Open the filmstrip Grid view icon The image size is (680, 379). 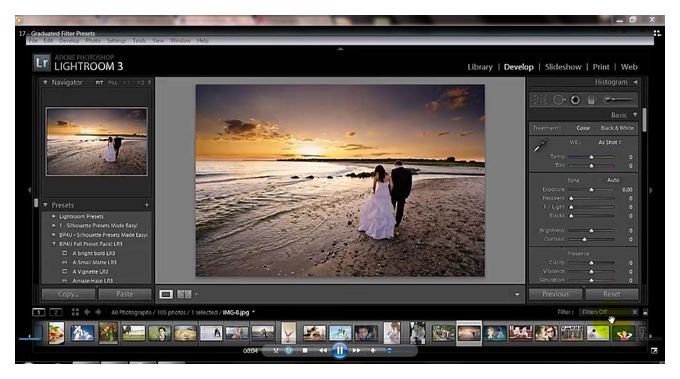point(75,312)
